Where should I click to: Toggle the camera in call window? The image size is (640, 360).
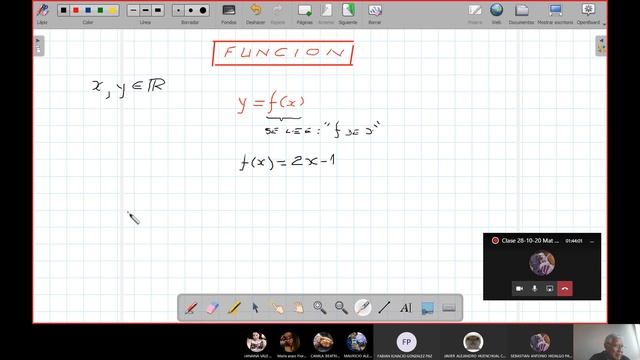pos(519,289)
